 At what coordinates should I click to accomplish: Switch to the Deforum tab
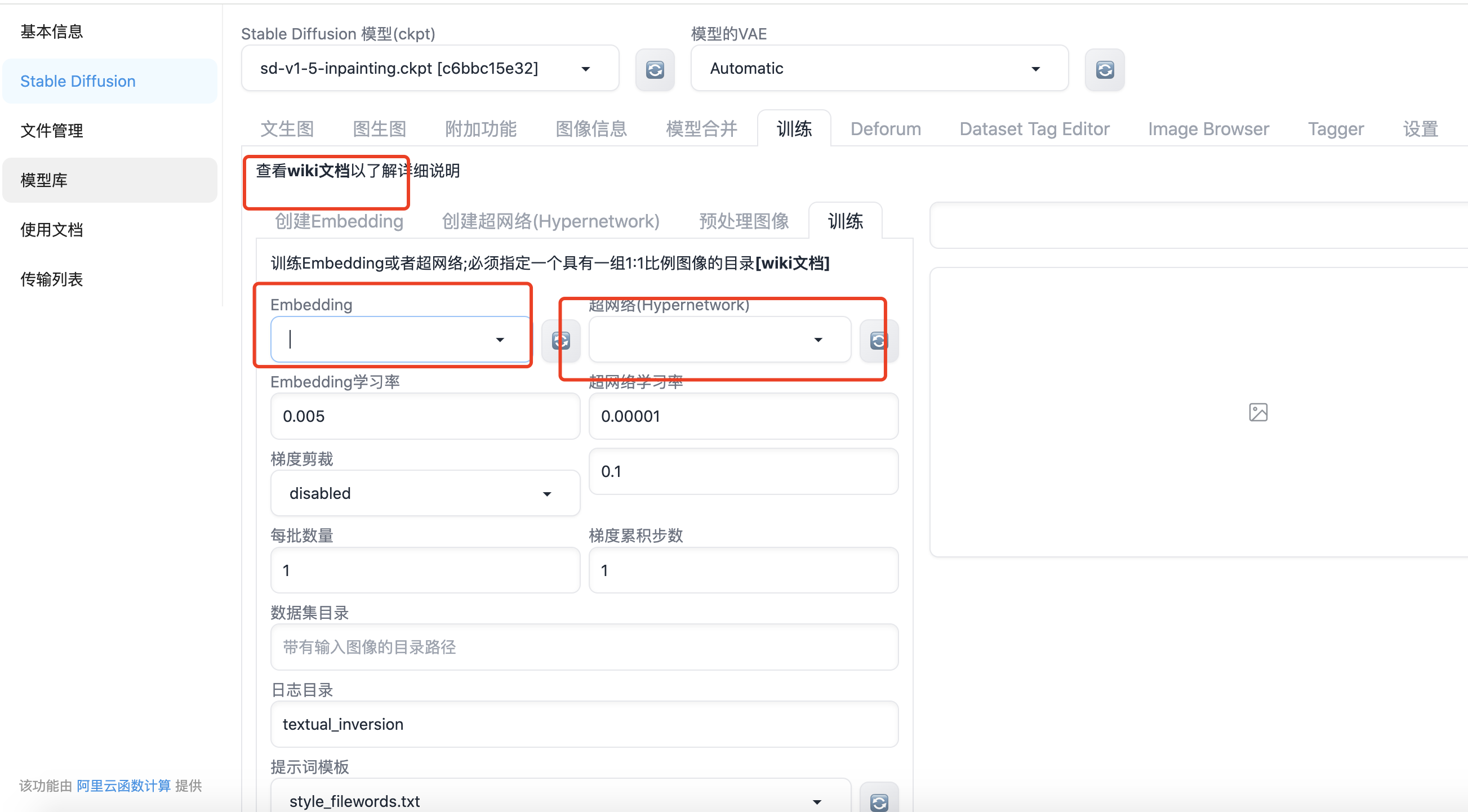tap(885, 129)
